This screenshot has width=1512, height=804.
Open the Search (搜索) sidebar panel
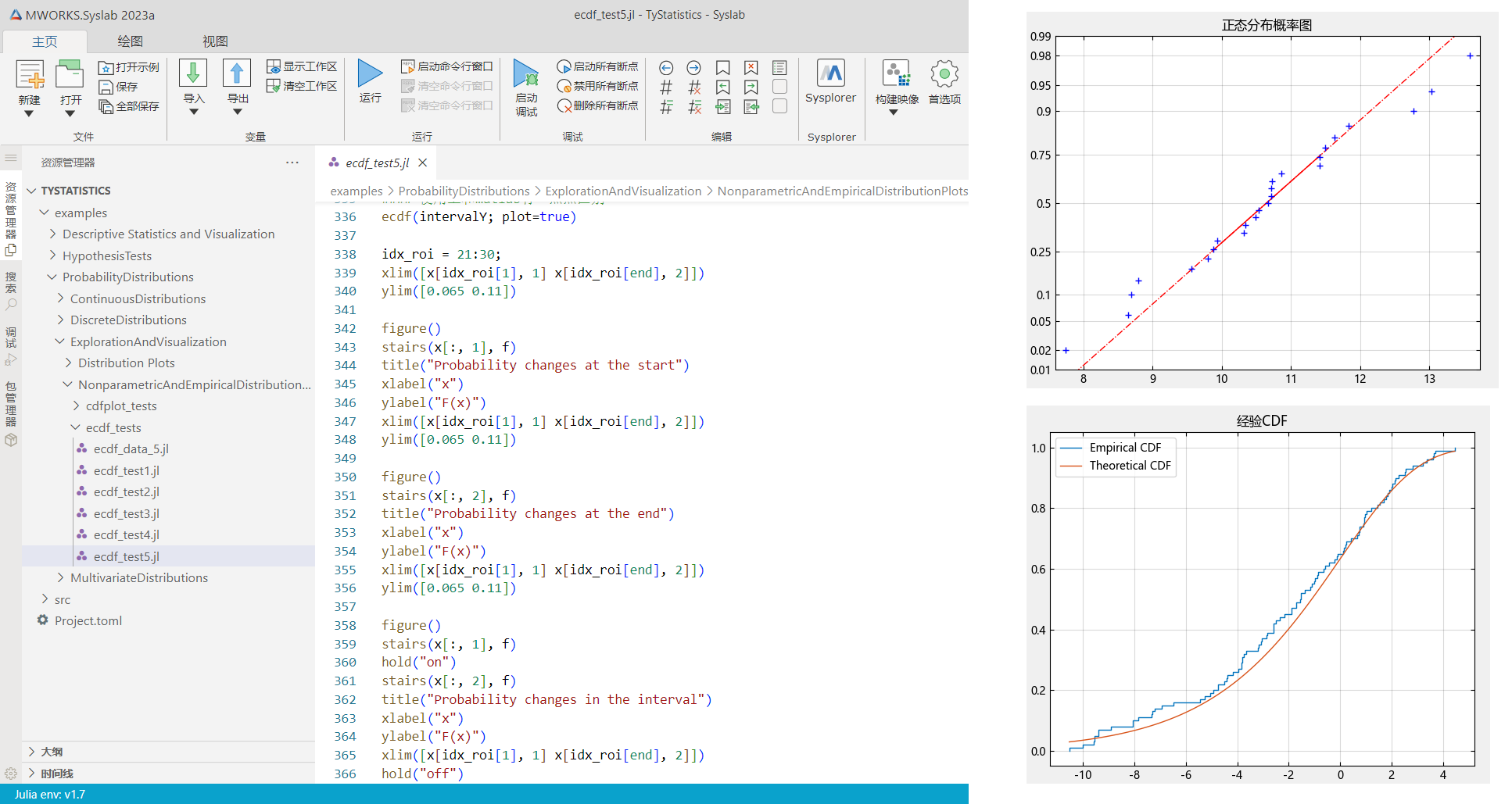point(11,291)
